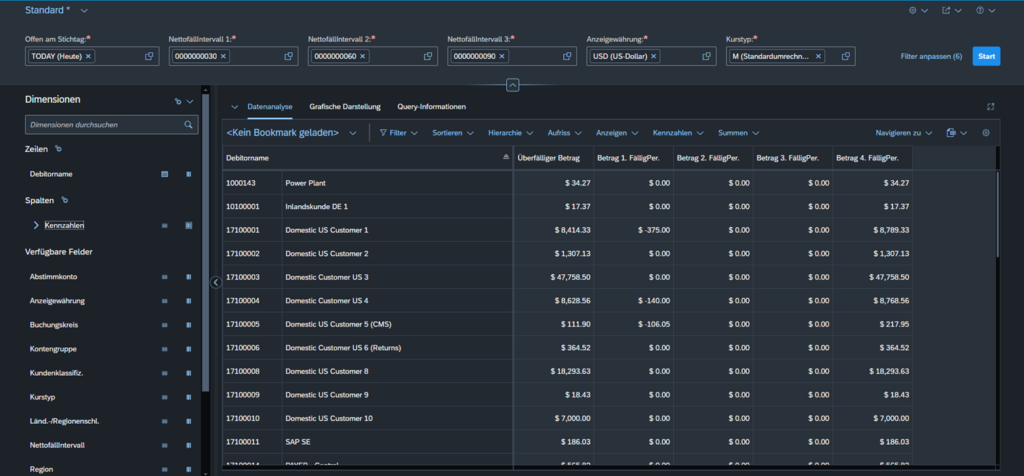The height and width of the screenshot is (476, 1024).
Task: Open the Anzeigen dropdown
Action: click(x=616, y=133)
